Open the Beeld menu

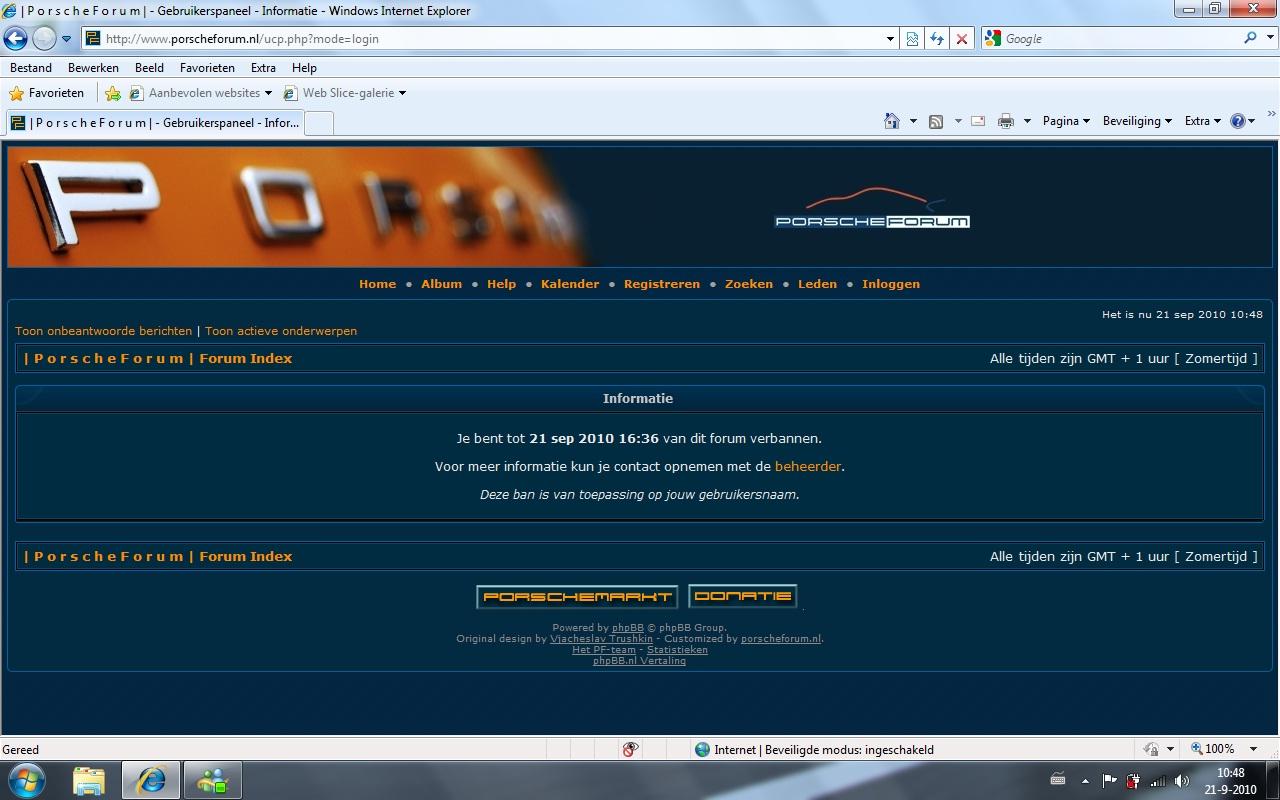pos(149,68)
